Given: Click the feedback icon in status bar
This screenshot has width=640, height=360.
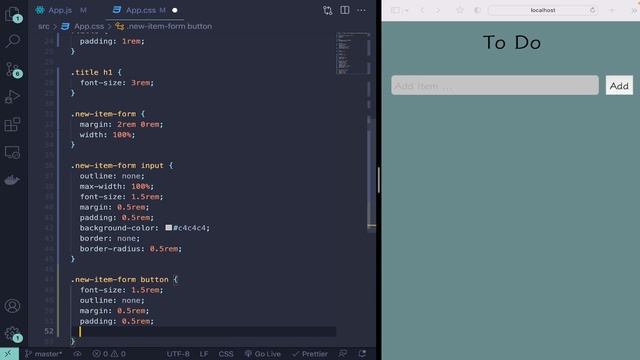Looking at the screenshot, I should point(343,354).
